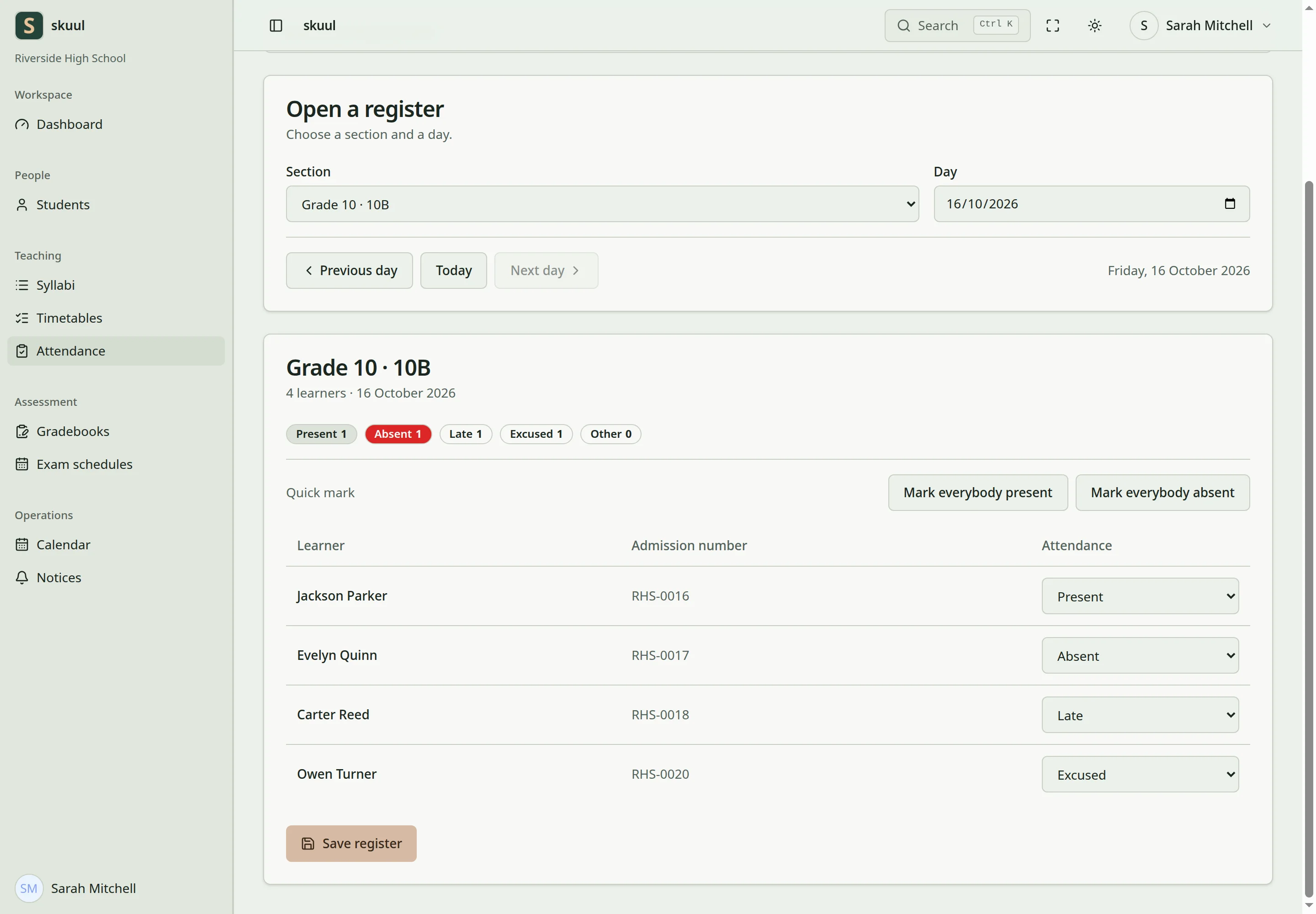Open Evelyn Quinn's attendance dropdown
The height and width of the screenshot is (914, 1316).
click(x=1140, y=655)
